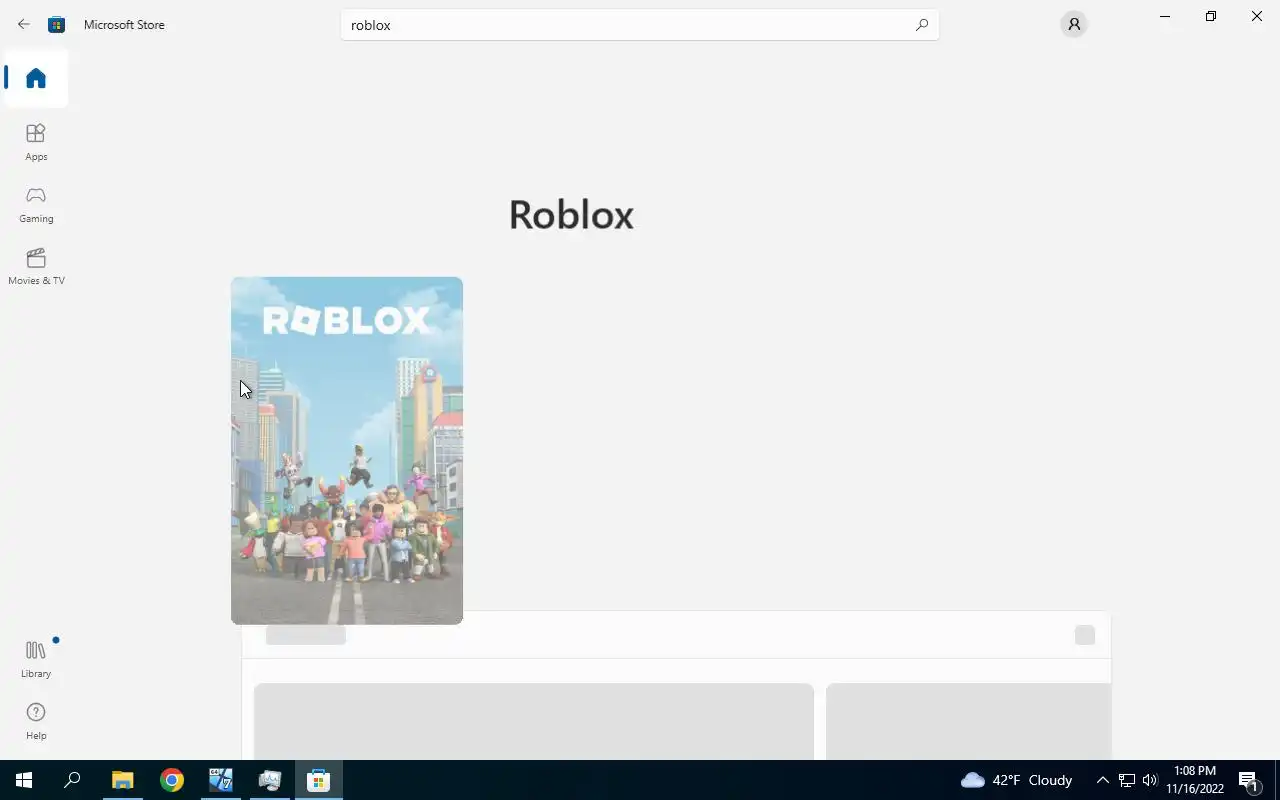Open the taskbar app to the left of Microsoft Store

(x=270, y=780)
